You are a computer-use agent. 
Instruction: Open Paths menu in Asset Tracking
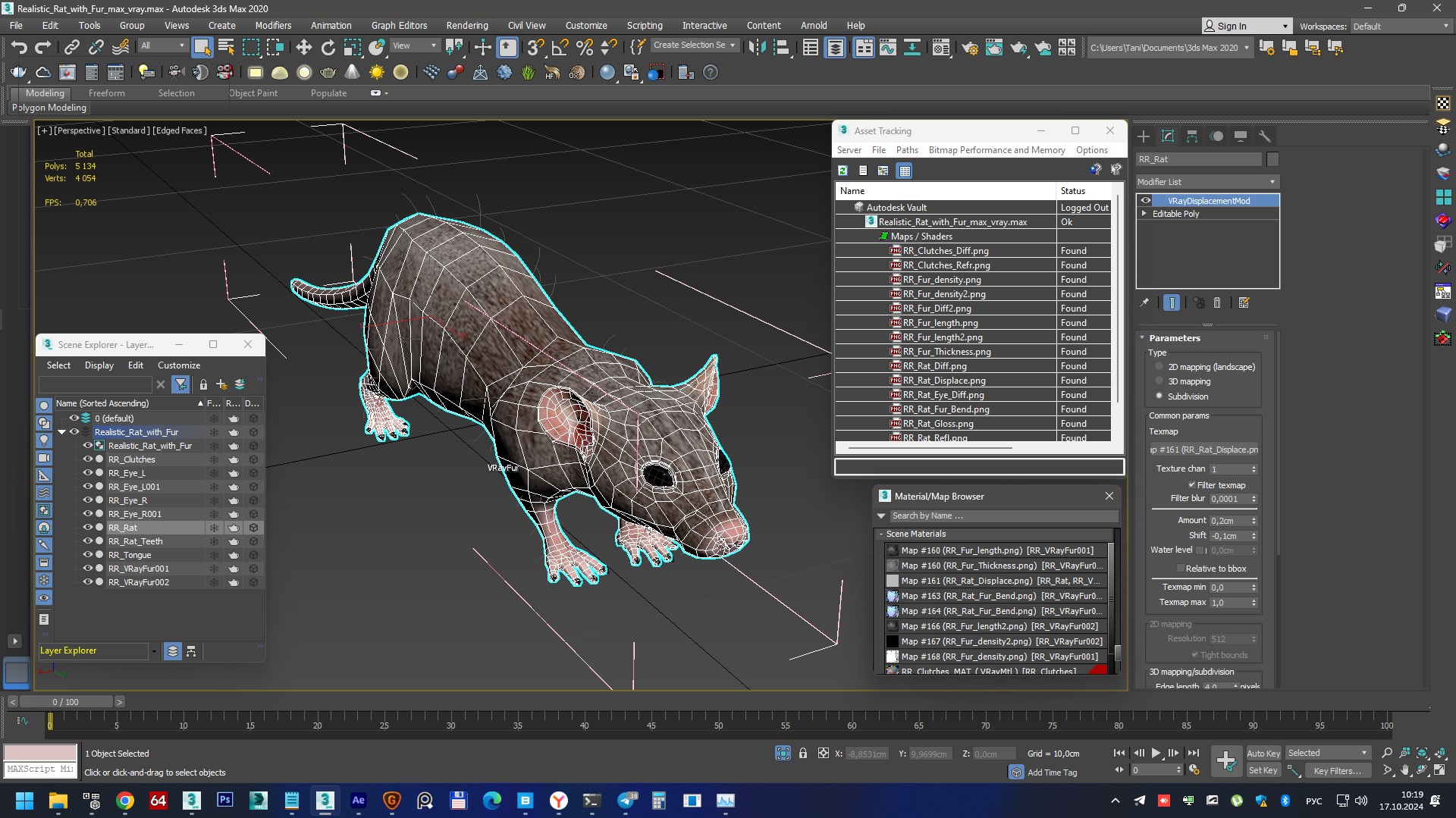(x=906, y=150)
